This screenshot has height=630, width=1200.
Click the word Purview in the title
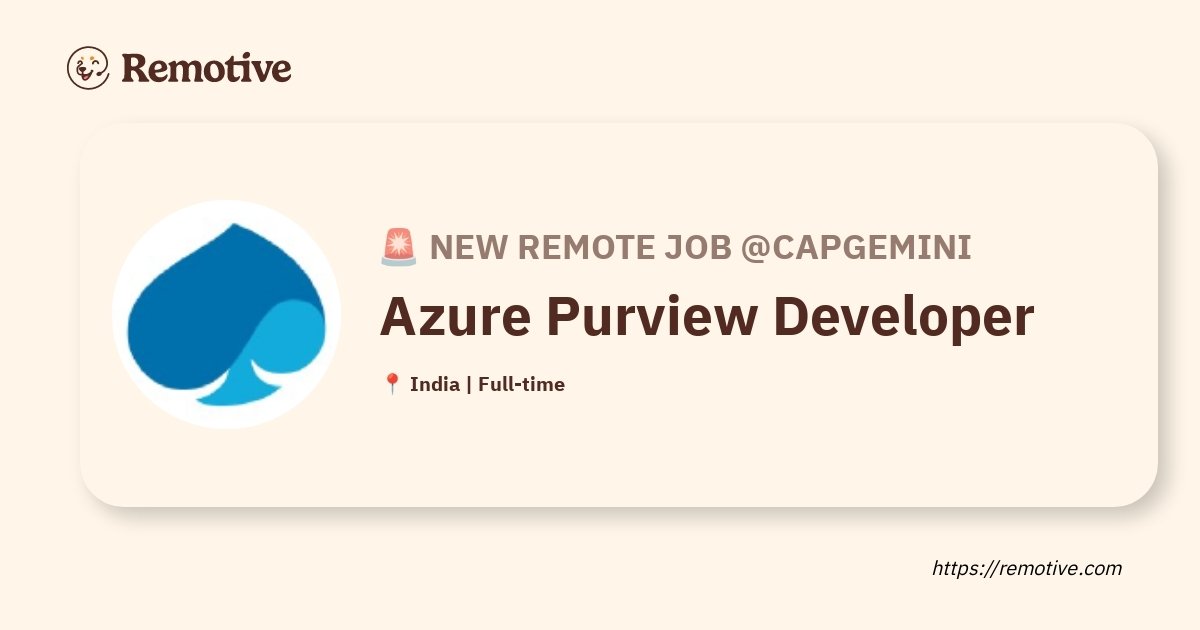click(653, 318)
